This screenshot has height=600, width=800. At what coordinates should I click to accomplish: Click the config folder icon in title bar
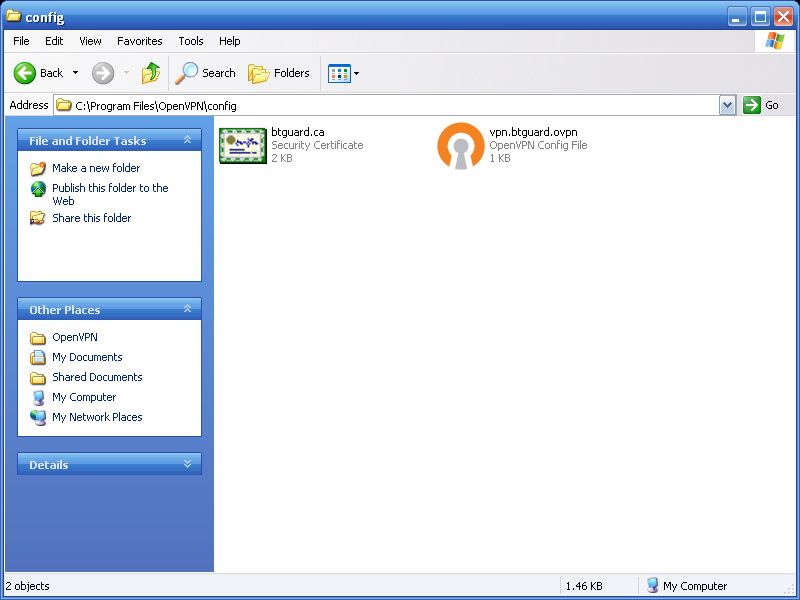(x=14, y=16)
